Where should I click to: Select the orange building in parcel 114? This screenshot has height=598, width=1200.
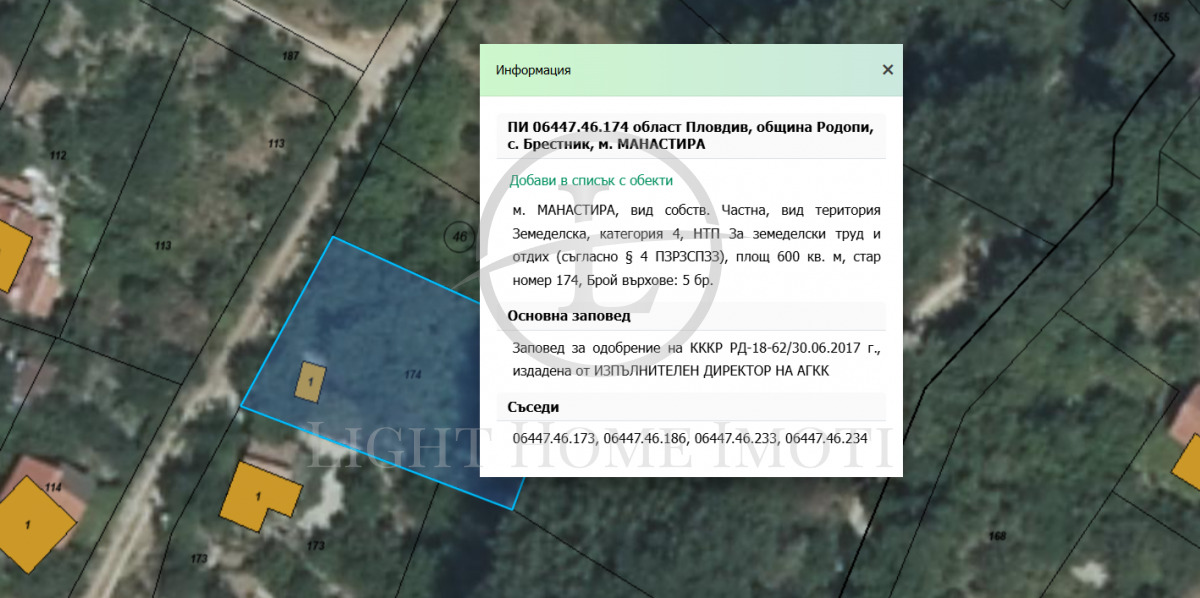pyautogui.click(x=32, y=522)
